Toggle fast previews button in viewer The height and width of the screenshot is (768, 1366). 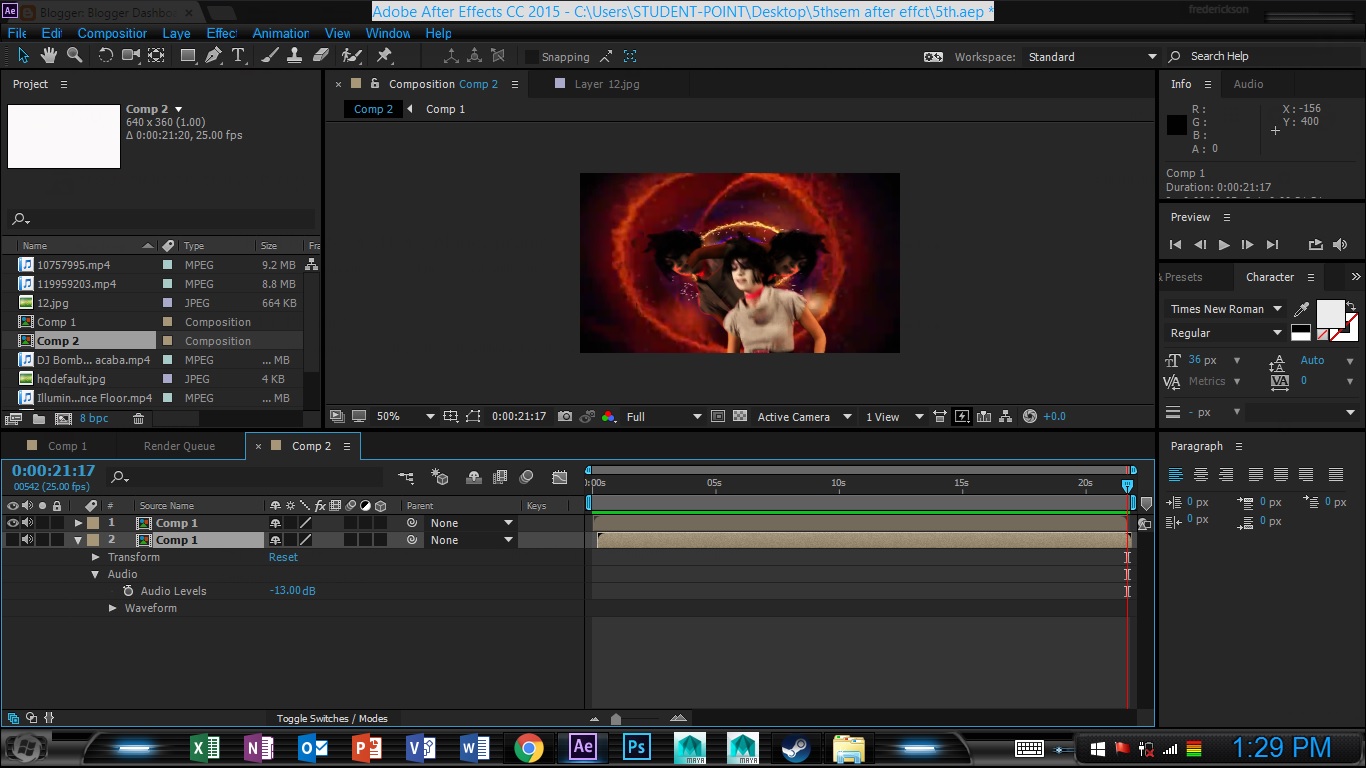pyautogui.click(x=962, y=417)
